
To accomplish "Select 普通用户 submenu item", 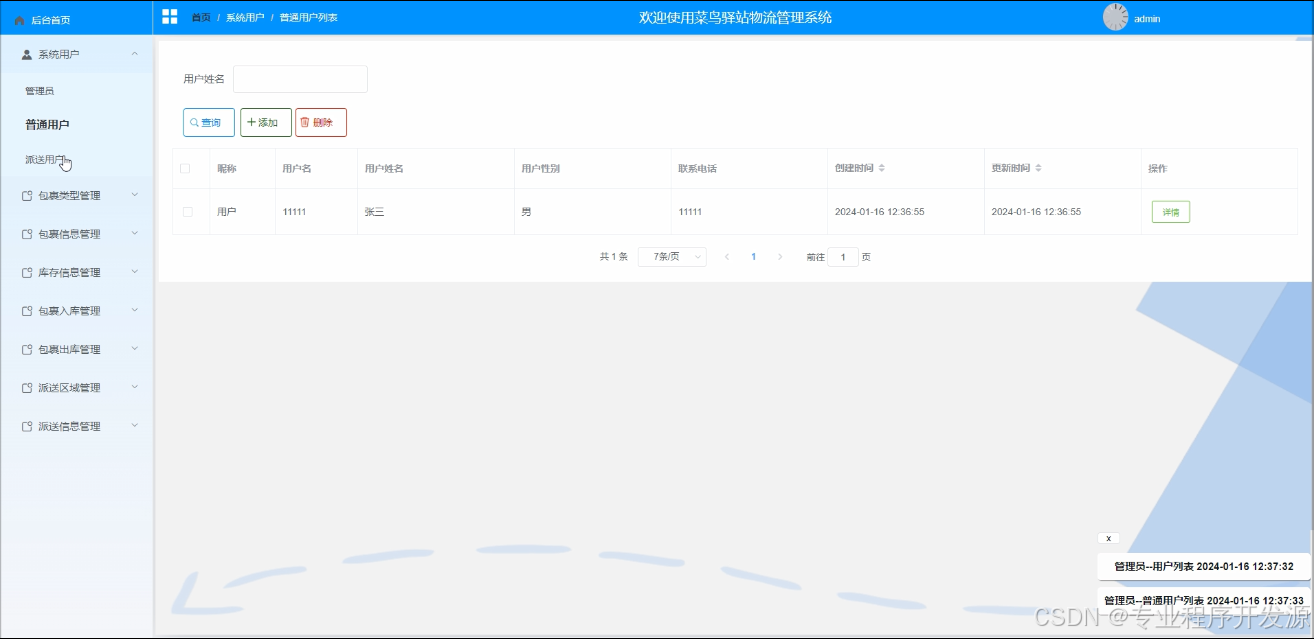I will click(x=47, y=125).
